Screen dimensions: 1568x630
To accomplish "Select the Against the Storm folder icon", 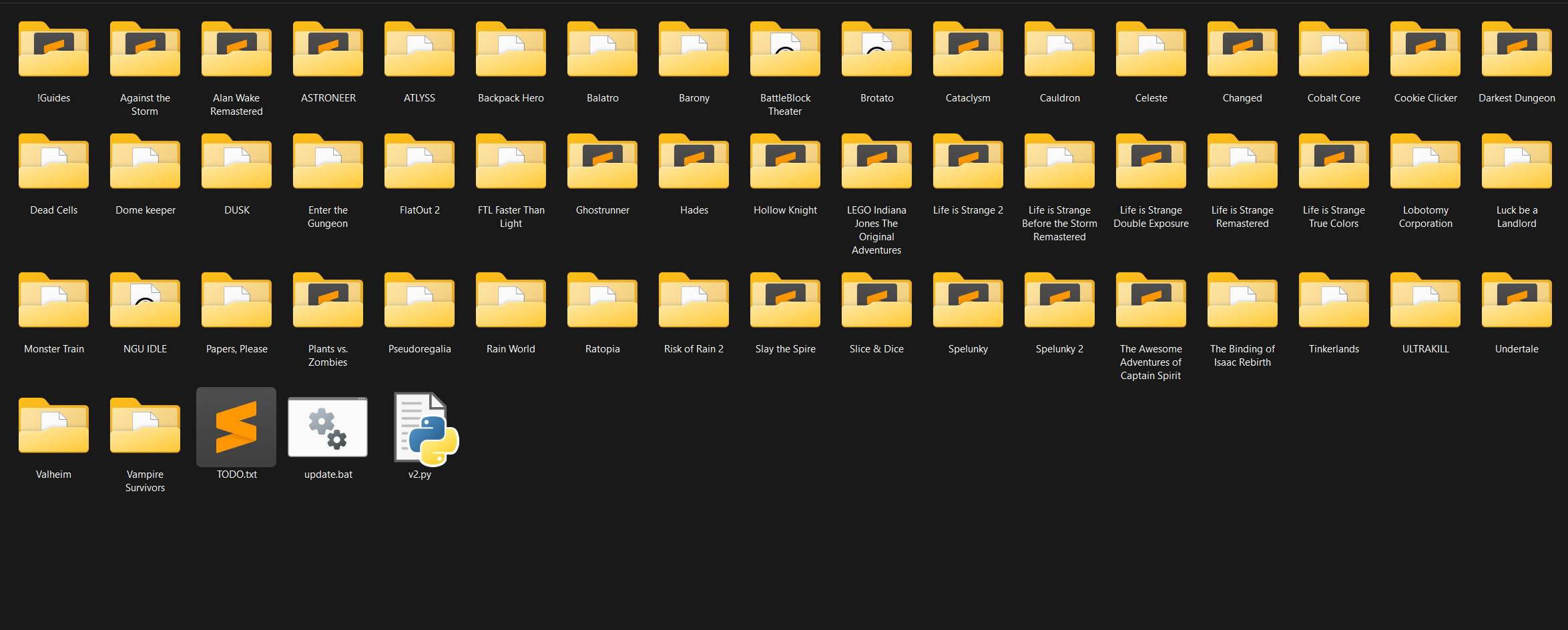I will [145, 49].
